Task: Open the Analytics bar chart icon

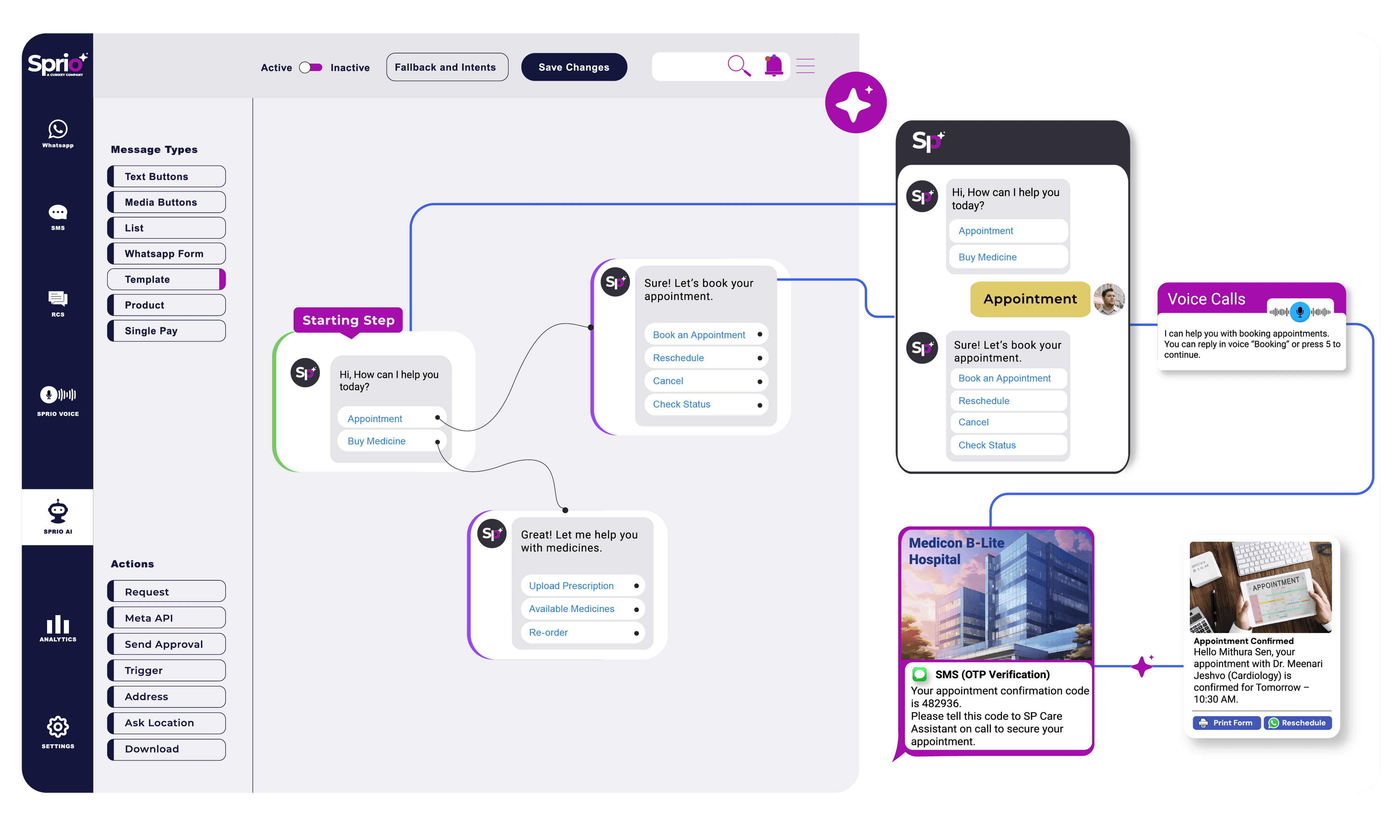Action: coord(58,625)
